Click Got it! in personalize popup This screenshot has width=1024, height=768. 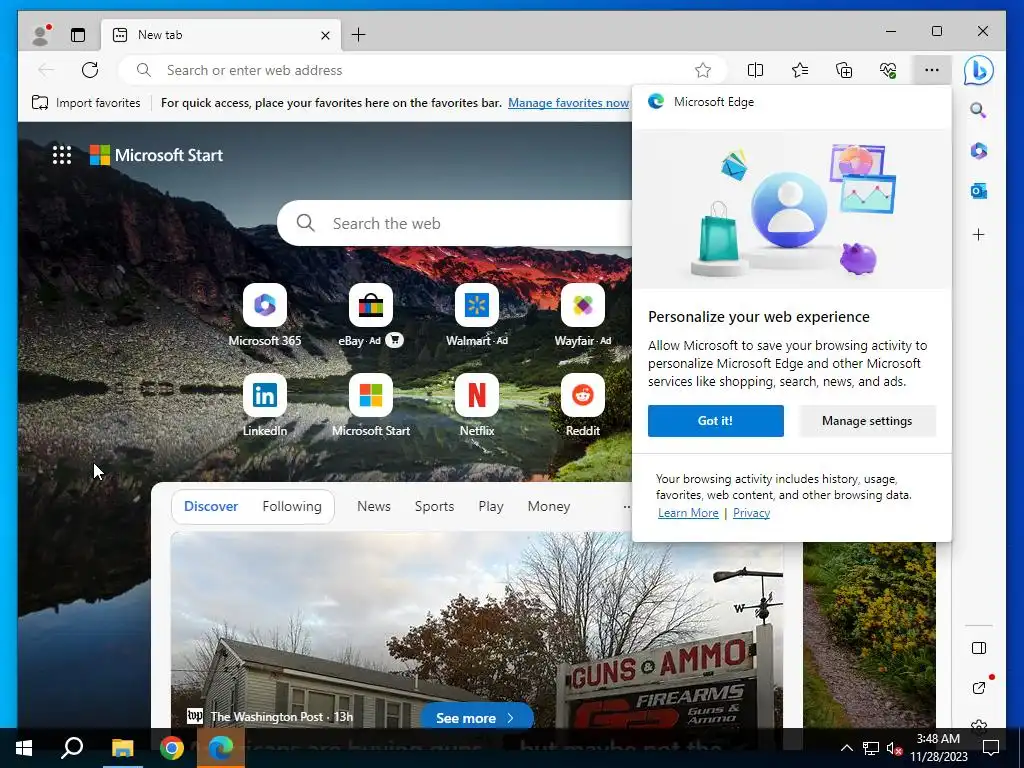[715, 421]
